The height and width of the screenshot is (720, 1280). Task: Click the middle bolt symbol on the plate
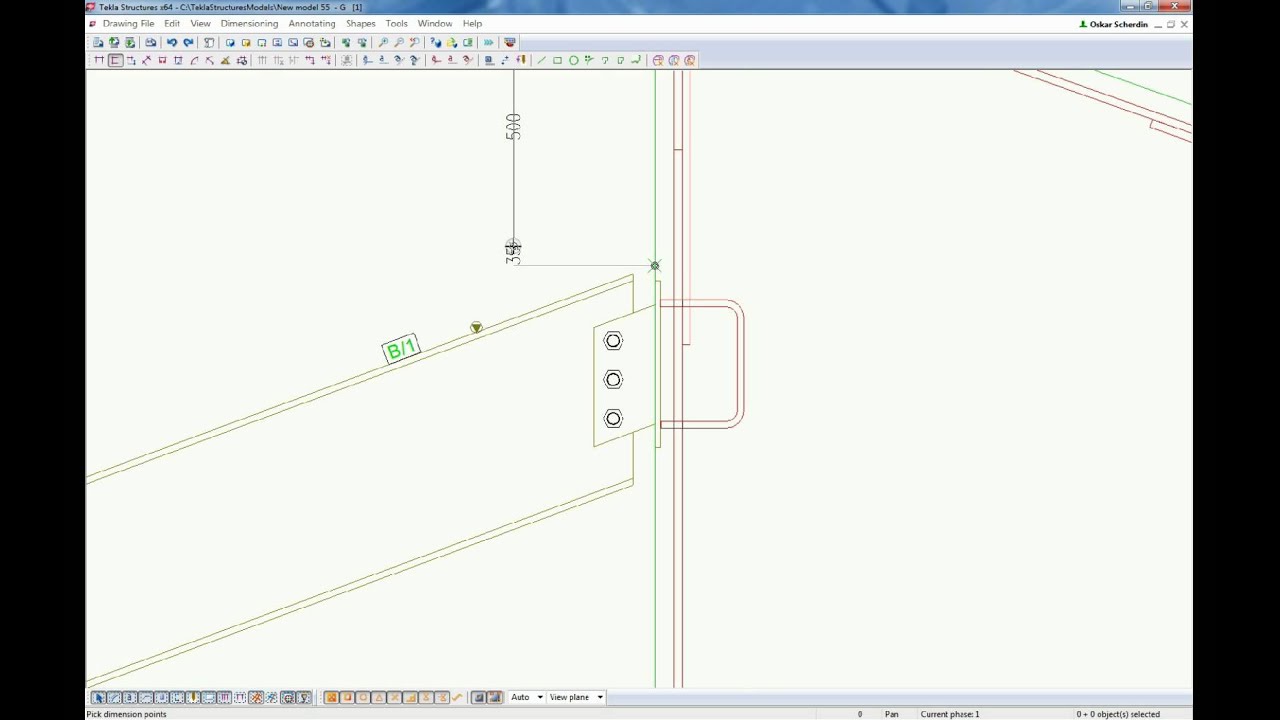[x=613, y=379]
